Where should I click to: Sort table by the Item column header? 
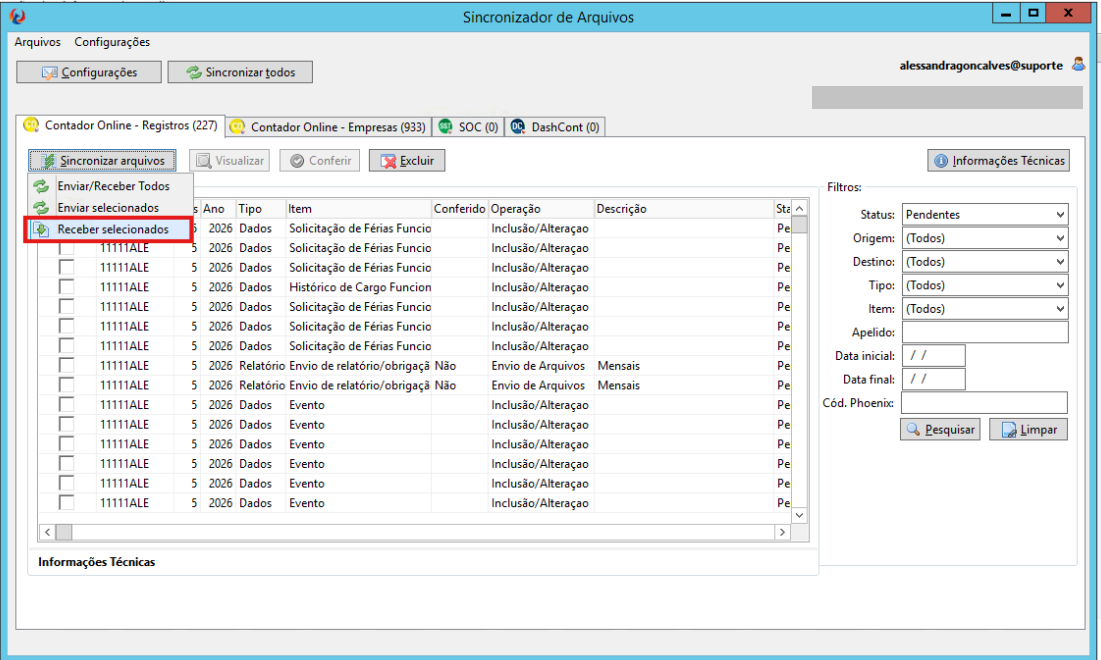tap(358, 209)
